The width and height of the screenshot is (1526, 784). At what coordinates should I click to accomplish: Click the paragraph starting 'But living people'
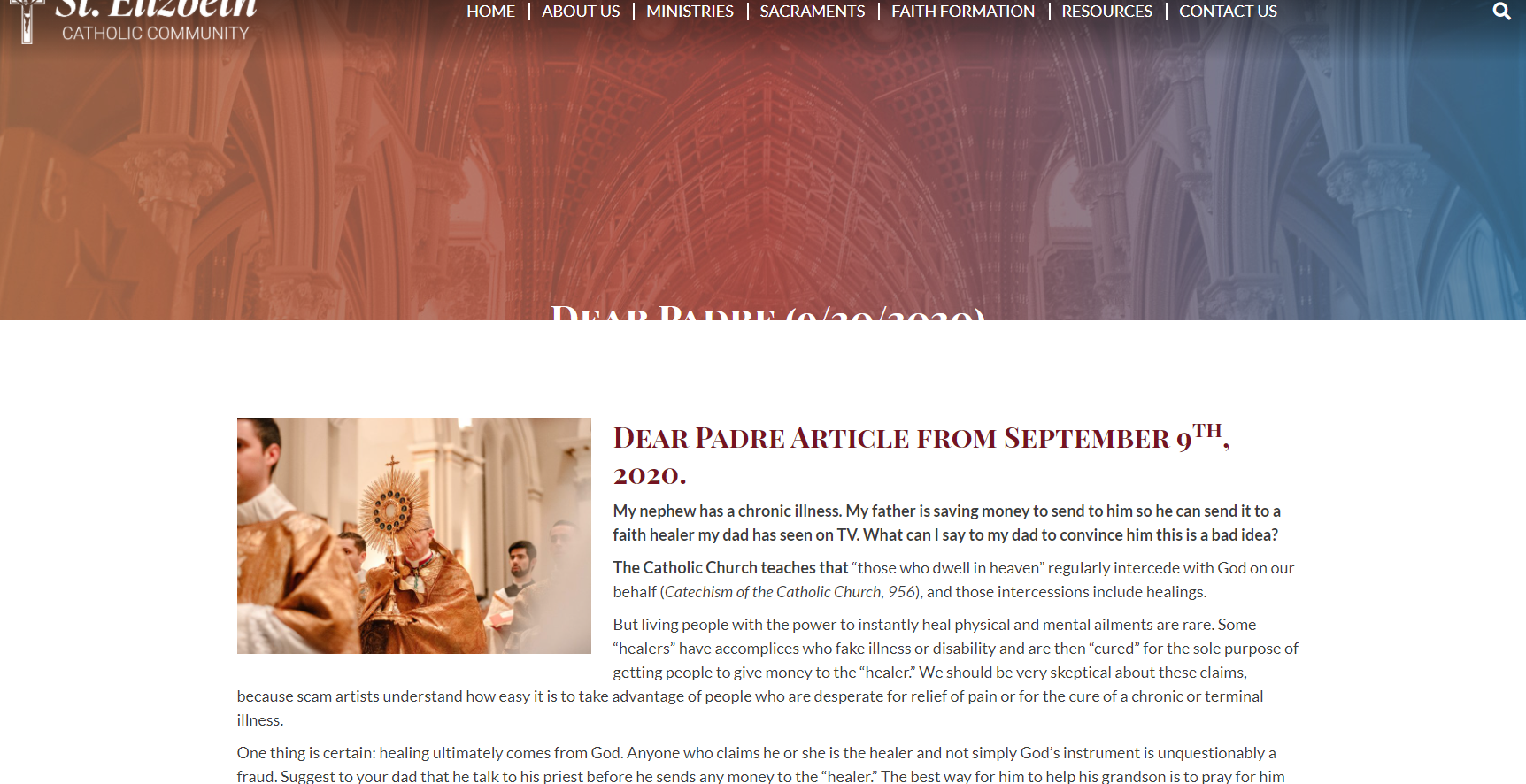(767, 673)
